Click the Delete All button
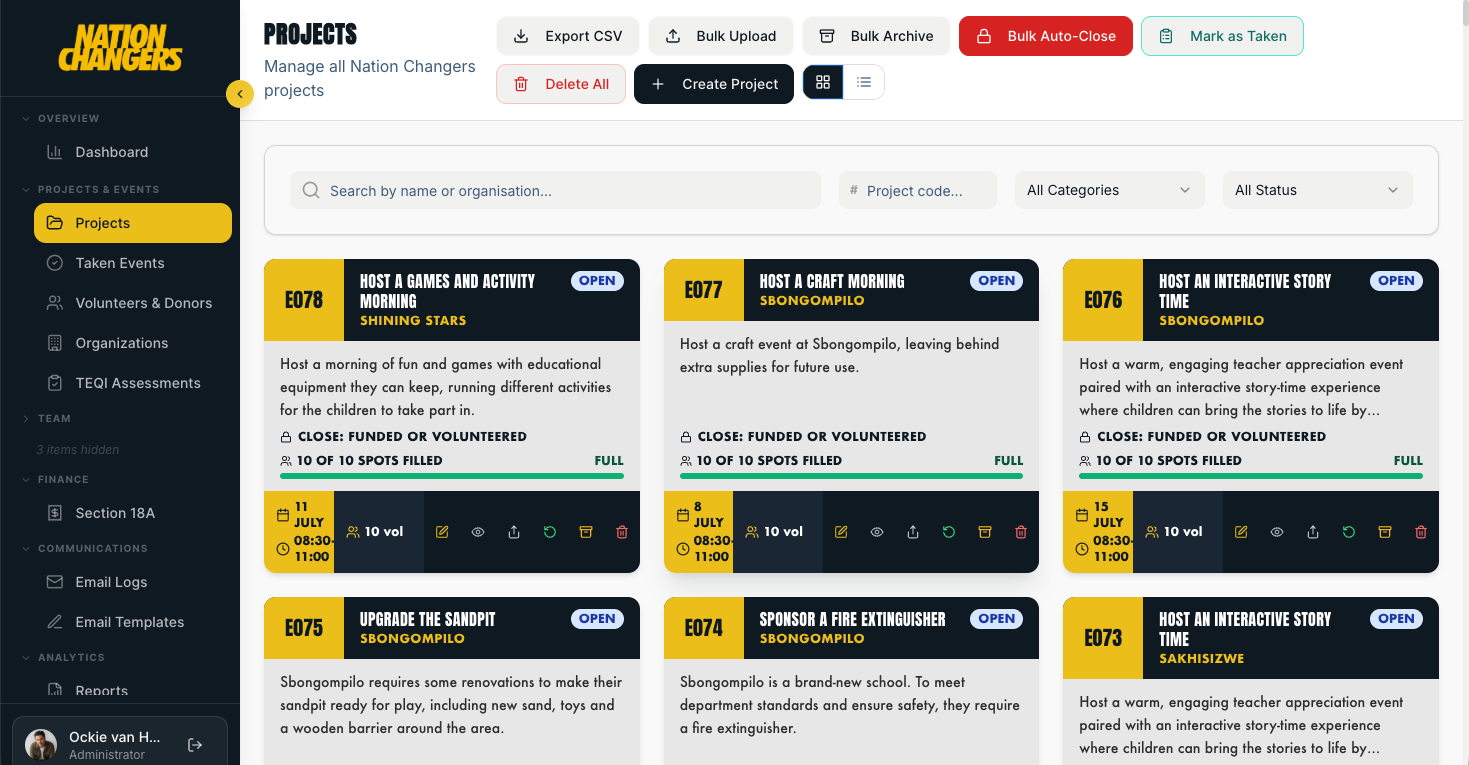 pos(561,84)
